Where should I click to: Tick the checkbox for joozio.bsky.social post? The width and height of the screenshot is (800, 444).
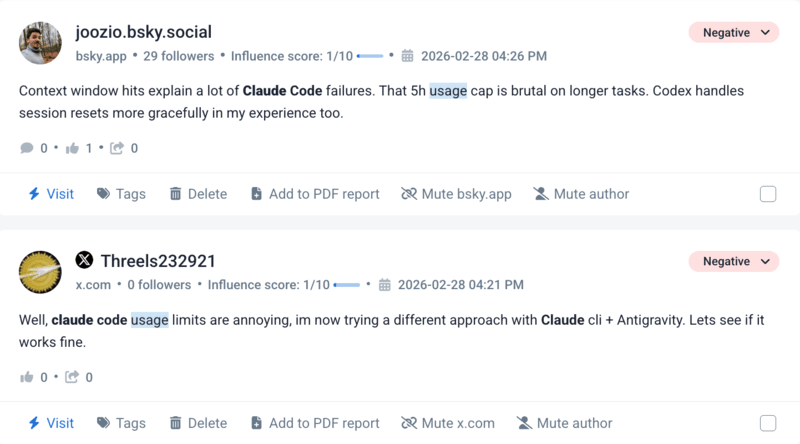(x=768, y=194)
